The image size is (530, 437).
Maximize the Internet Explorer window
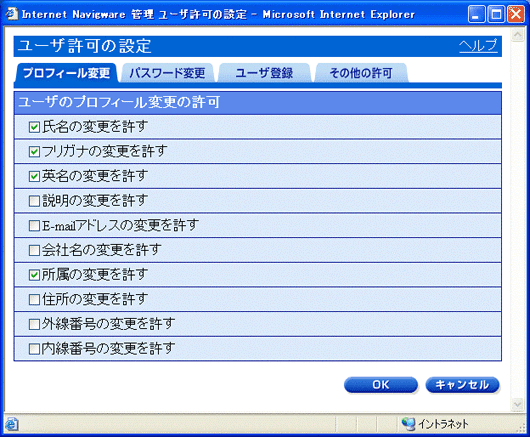pyautogui.click(x=496, y=15)
